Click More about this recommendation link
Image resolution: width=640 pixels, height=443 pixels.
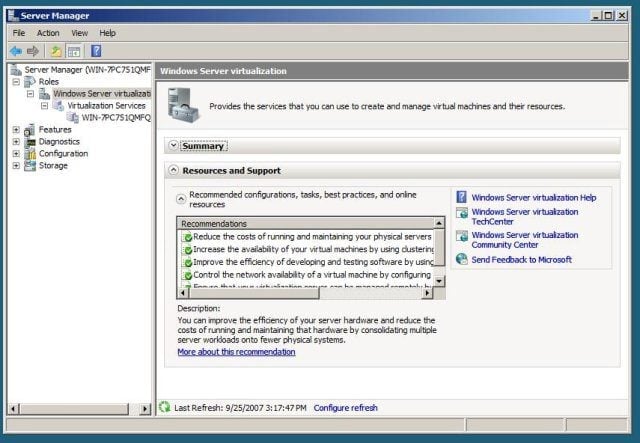(x=236, y=352)
